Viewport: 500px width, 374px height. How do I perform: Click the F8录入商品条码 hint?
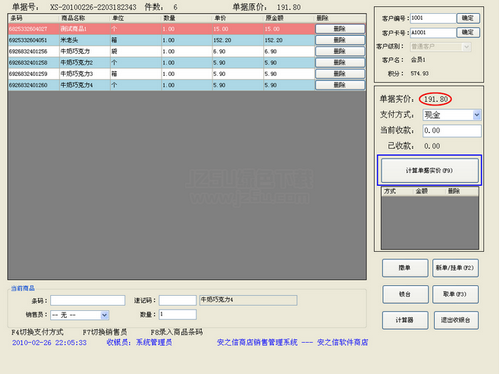pyautogui.click(x=177, y=332)
